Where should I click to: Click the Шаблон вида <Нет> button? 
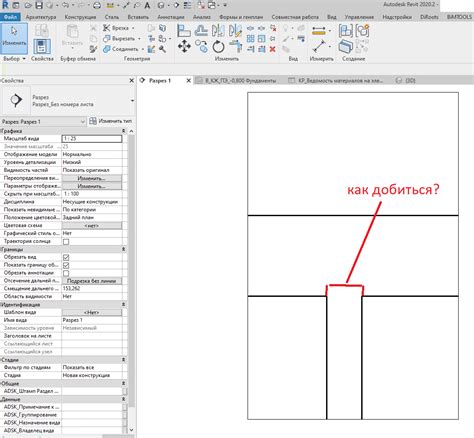[92, 312]
